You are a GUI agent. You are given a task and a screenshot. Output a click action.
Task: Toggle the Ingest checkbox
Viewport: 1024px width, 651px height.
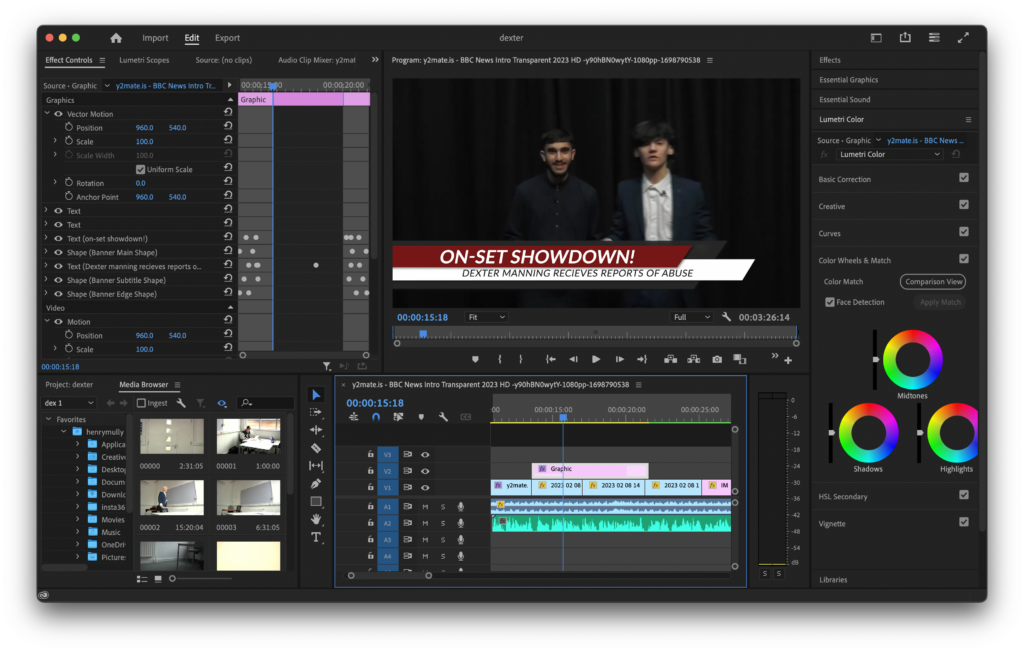pyautogui.click(x=141, y=403)
